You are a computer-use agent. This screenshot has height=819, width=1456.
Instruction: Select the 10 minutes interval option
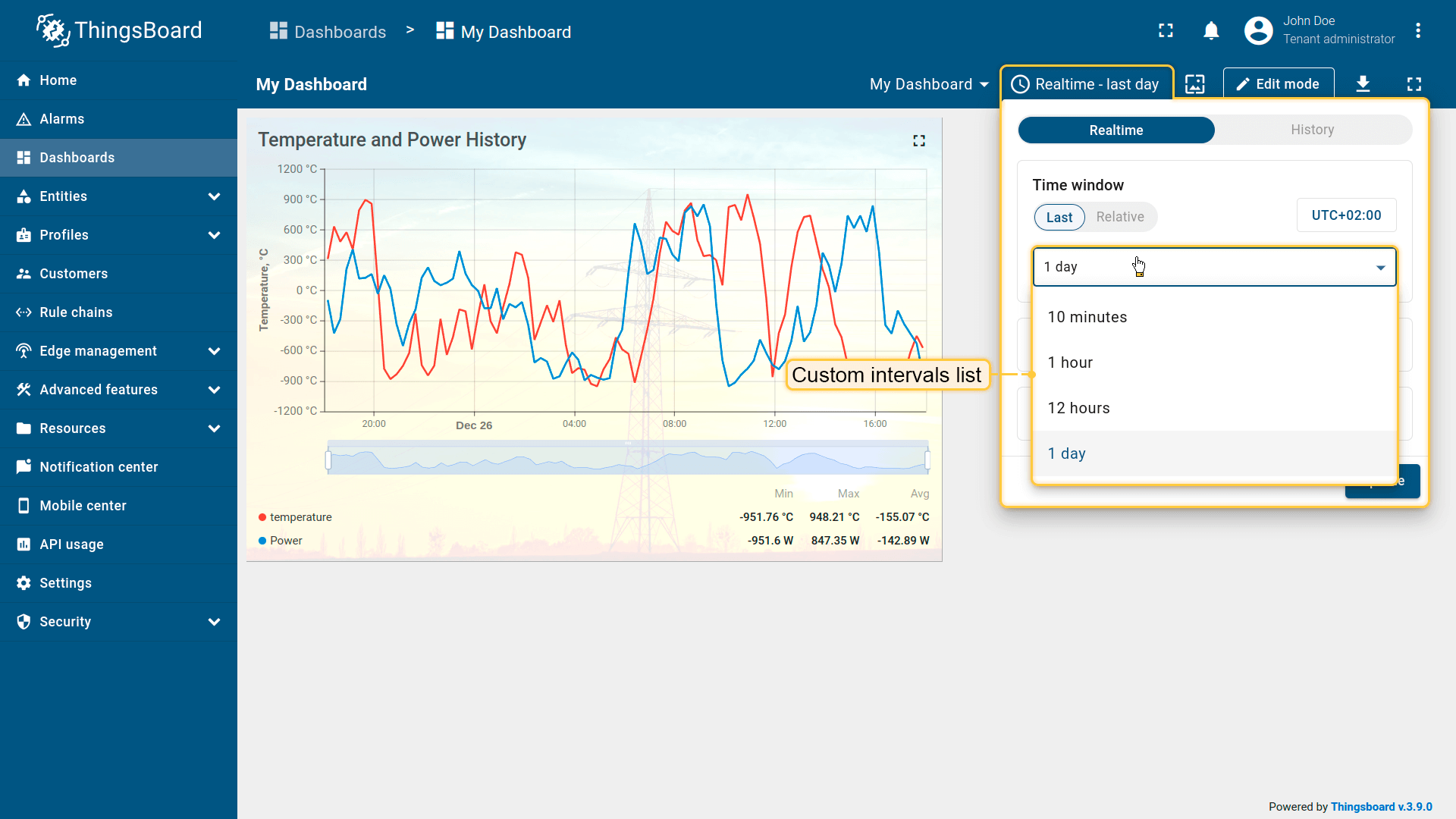pos(1087,317)
